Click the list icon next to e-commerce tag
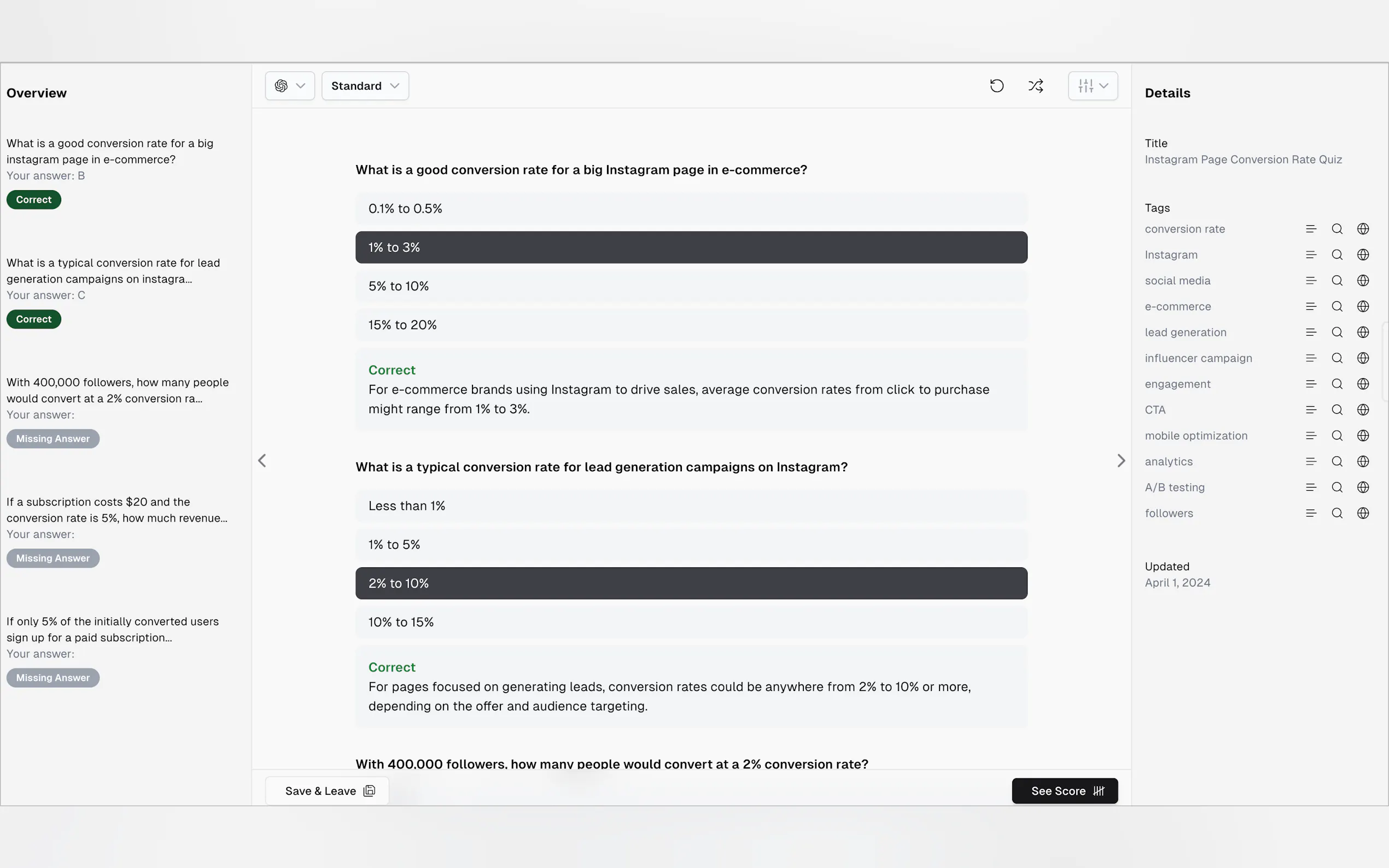 pyautogui.click(x=1311, y=307)
